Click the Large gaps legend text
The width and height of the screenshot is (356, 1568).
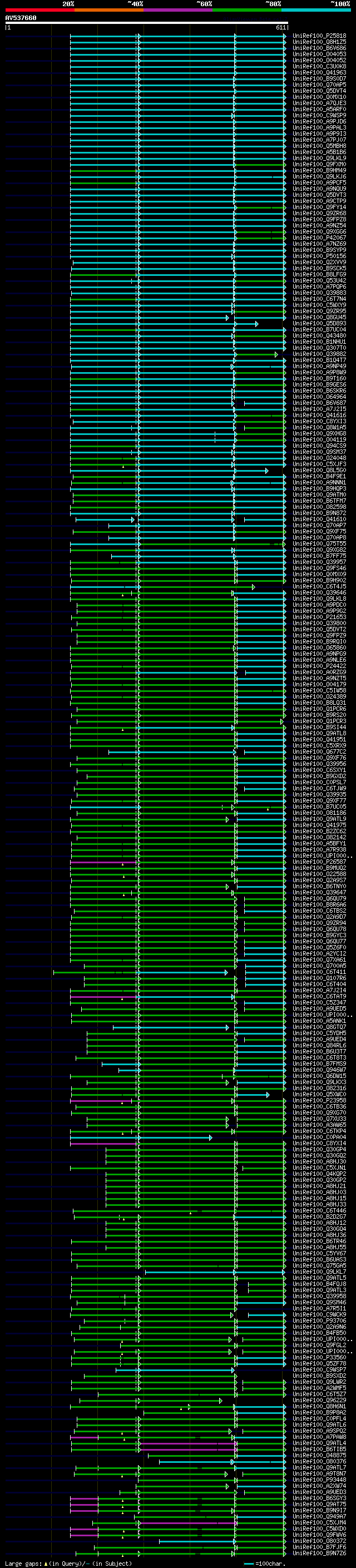tap(69, 1564)
